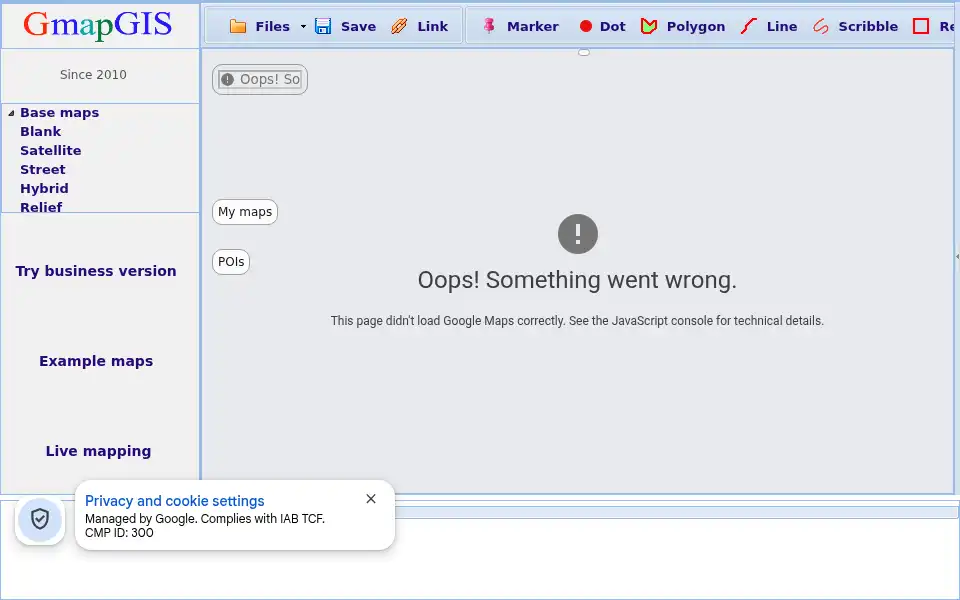Collapse the Base maps tree
Viewport: 960px width, 600px height.
[11, 113]
